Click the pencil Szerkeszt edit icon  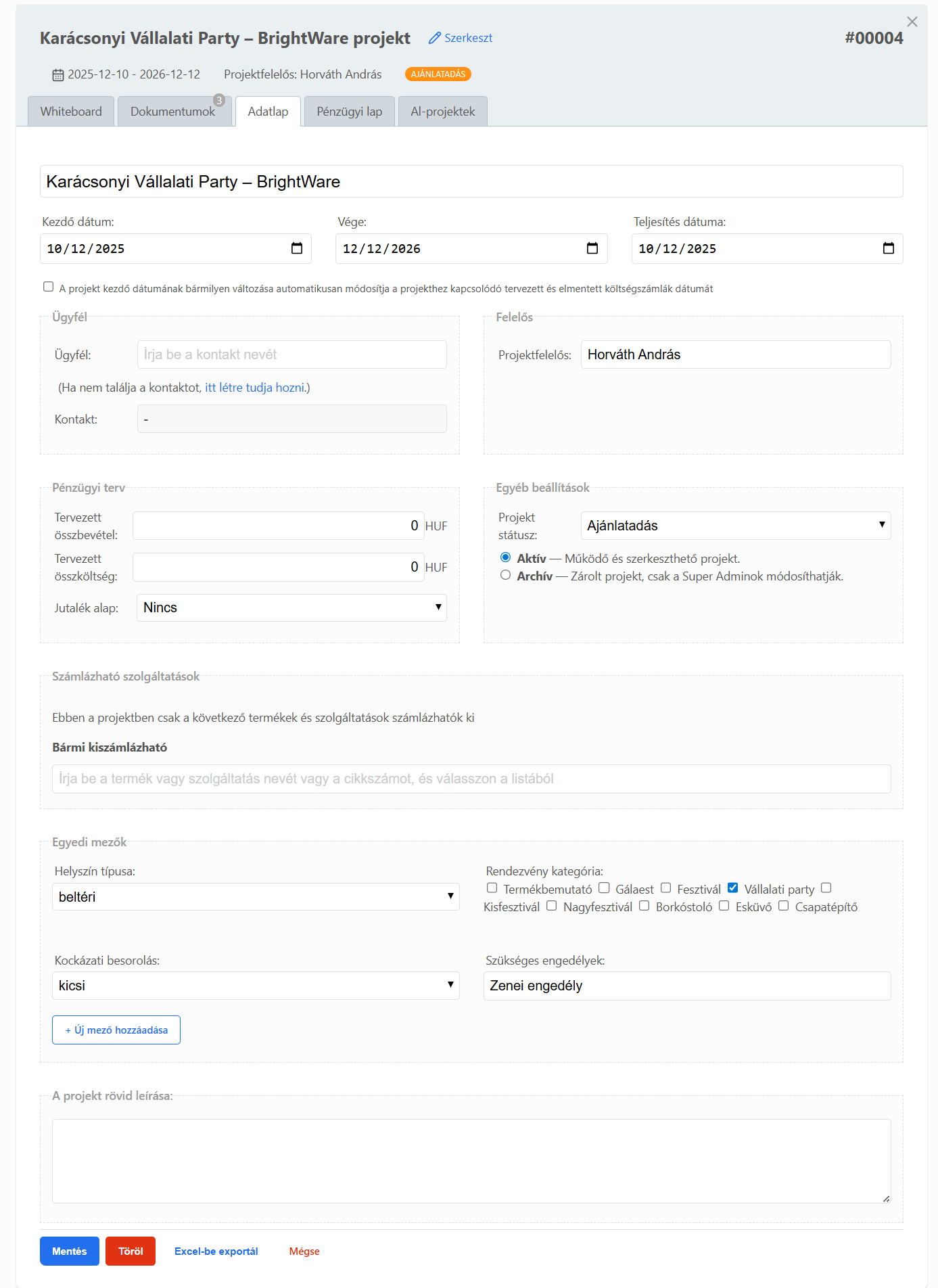(x=435, y=38)
